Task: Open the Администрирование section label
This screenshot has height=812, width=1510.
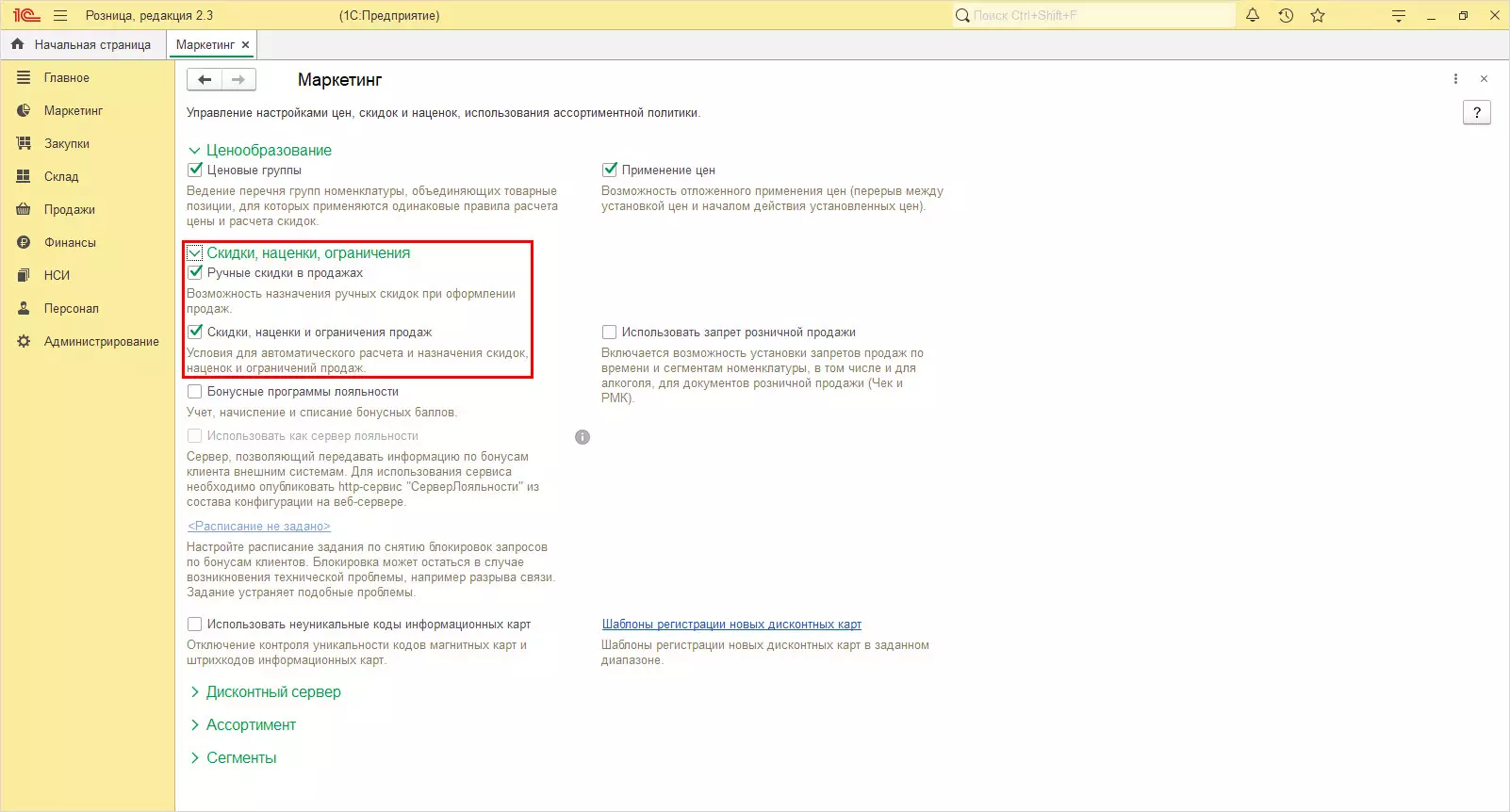Action: [x=102, y=342]
